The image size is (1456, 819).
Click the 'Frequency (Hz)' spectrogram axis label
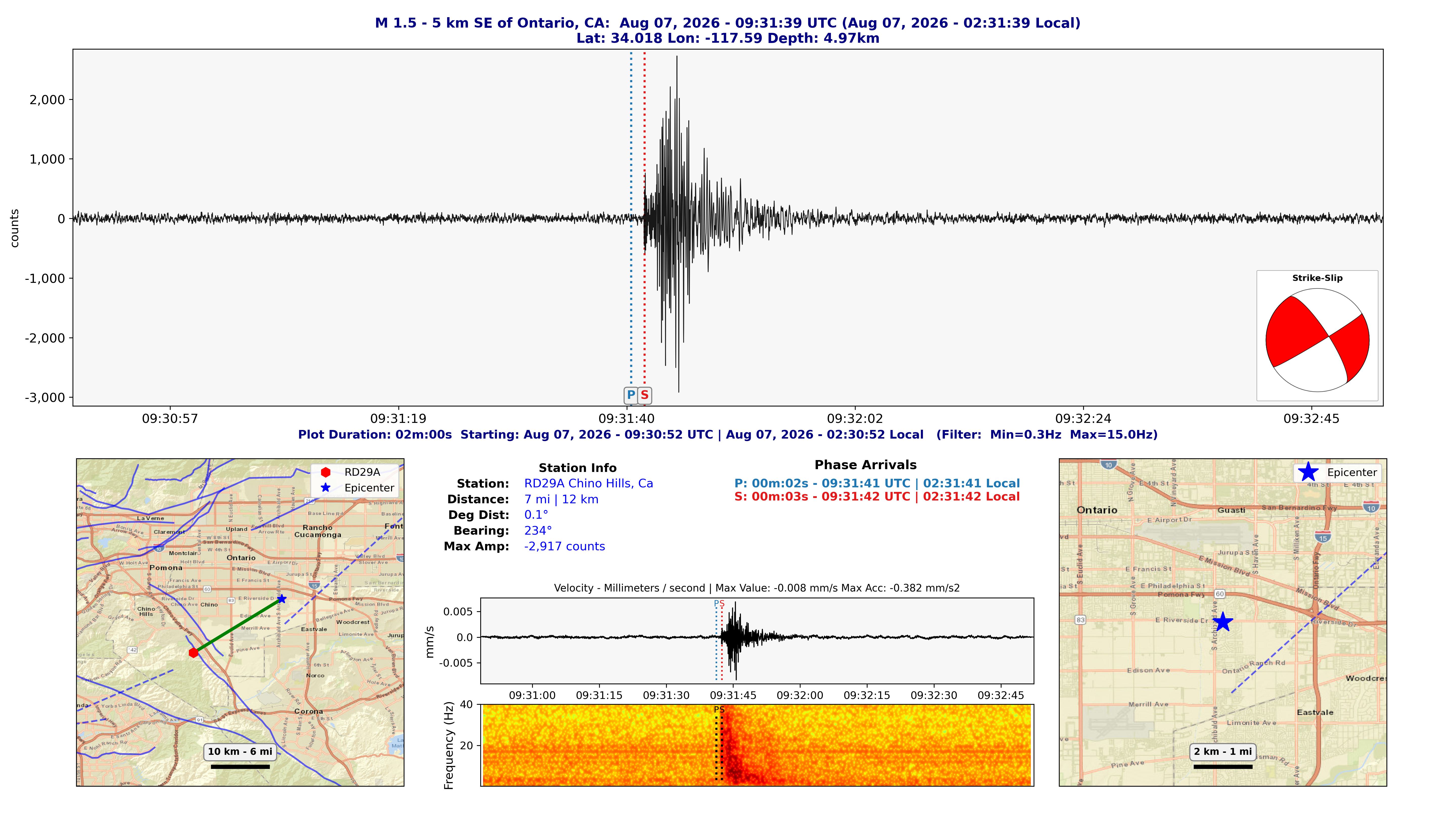click(x=449, y=745)
